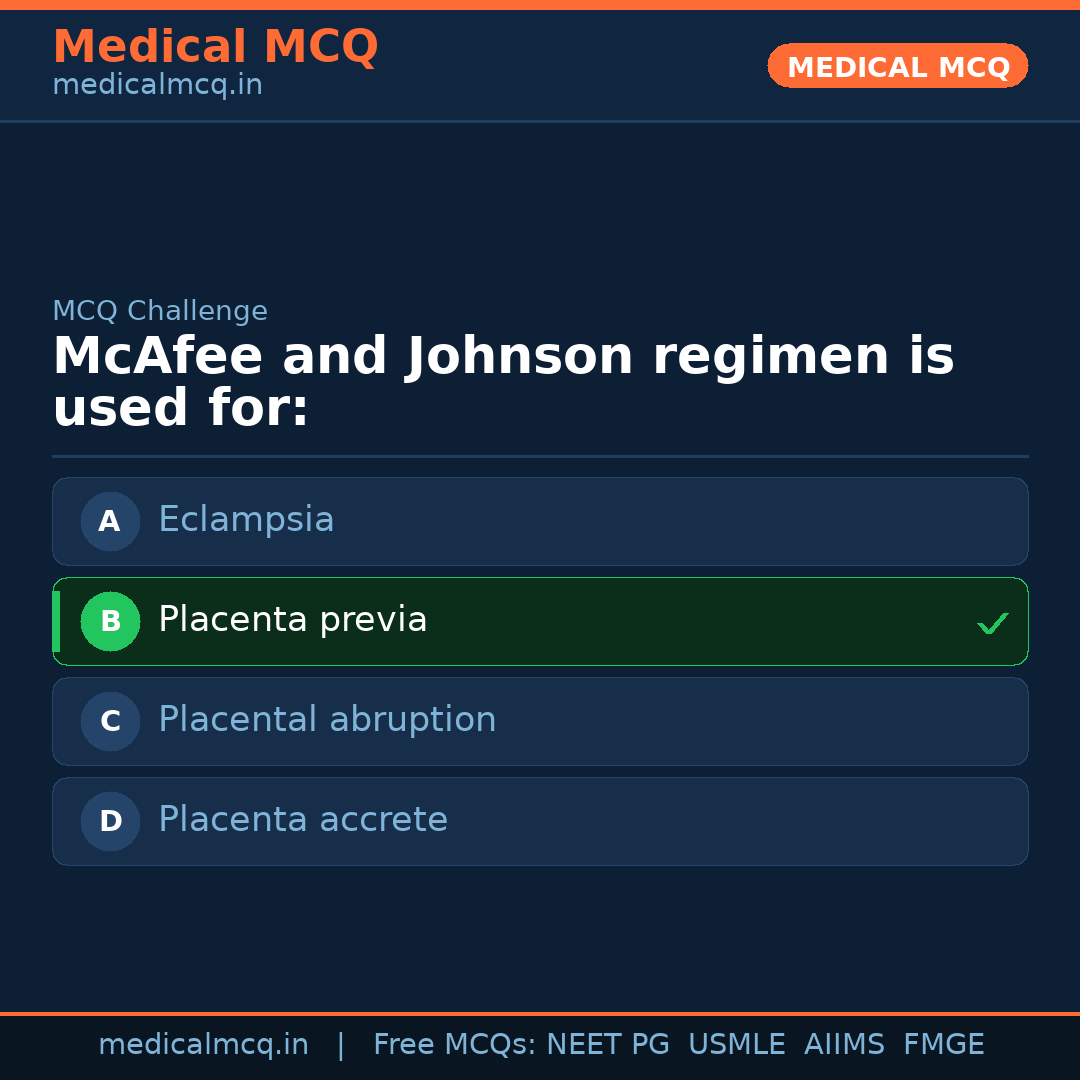Click the circular A letter badge
The height and width of the screenshot is (1080, 1080).
(110, 521)
